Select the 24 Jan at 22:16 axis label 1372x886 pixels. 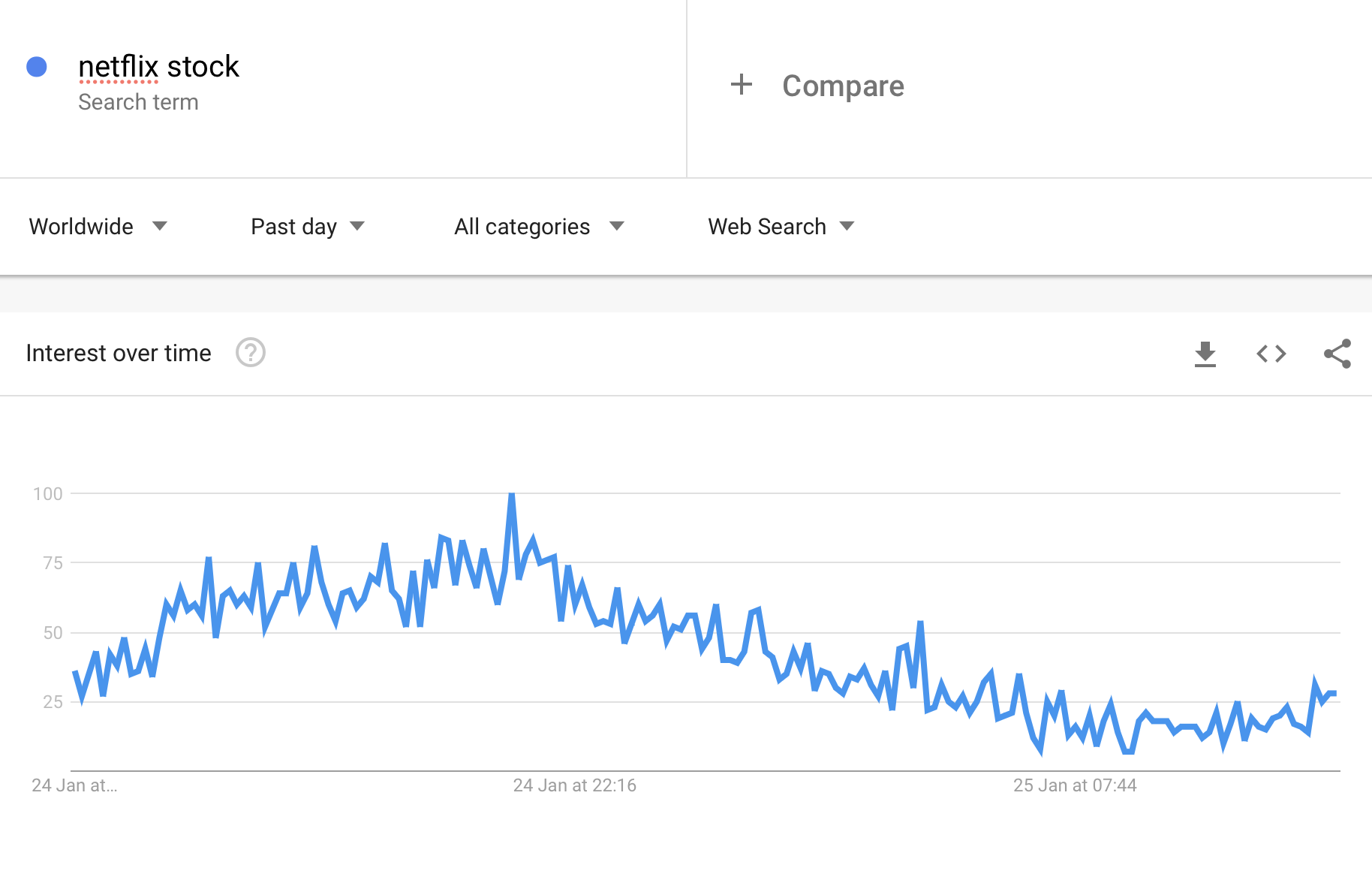pyautogui.click(x=574, y=785)
